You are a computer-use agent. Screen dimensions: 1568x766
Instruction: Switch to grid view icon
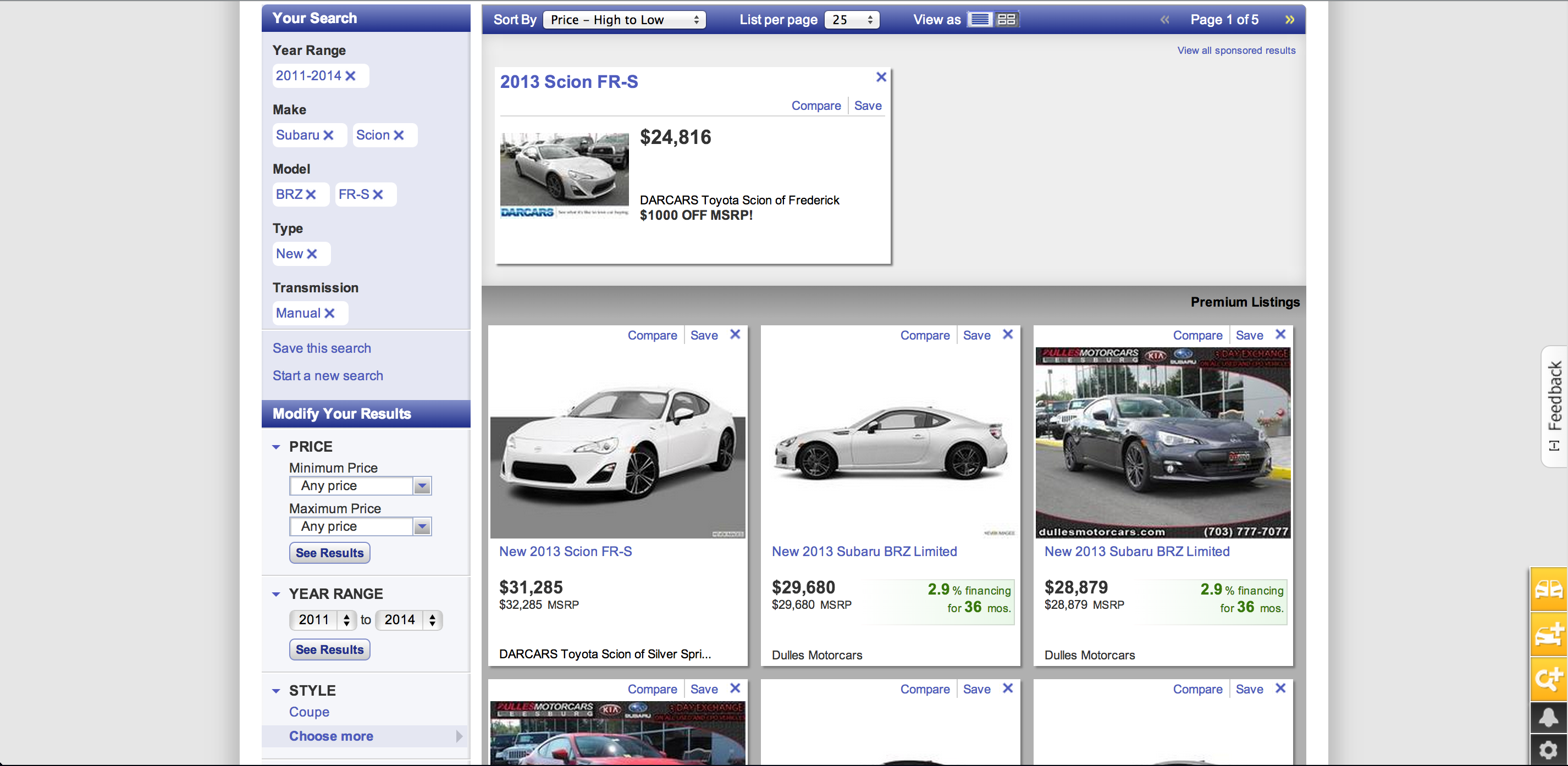coord(1006,19)
